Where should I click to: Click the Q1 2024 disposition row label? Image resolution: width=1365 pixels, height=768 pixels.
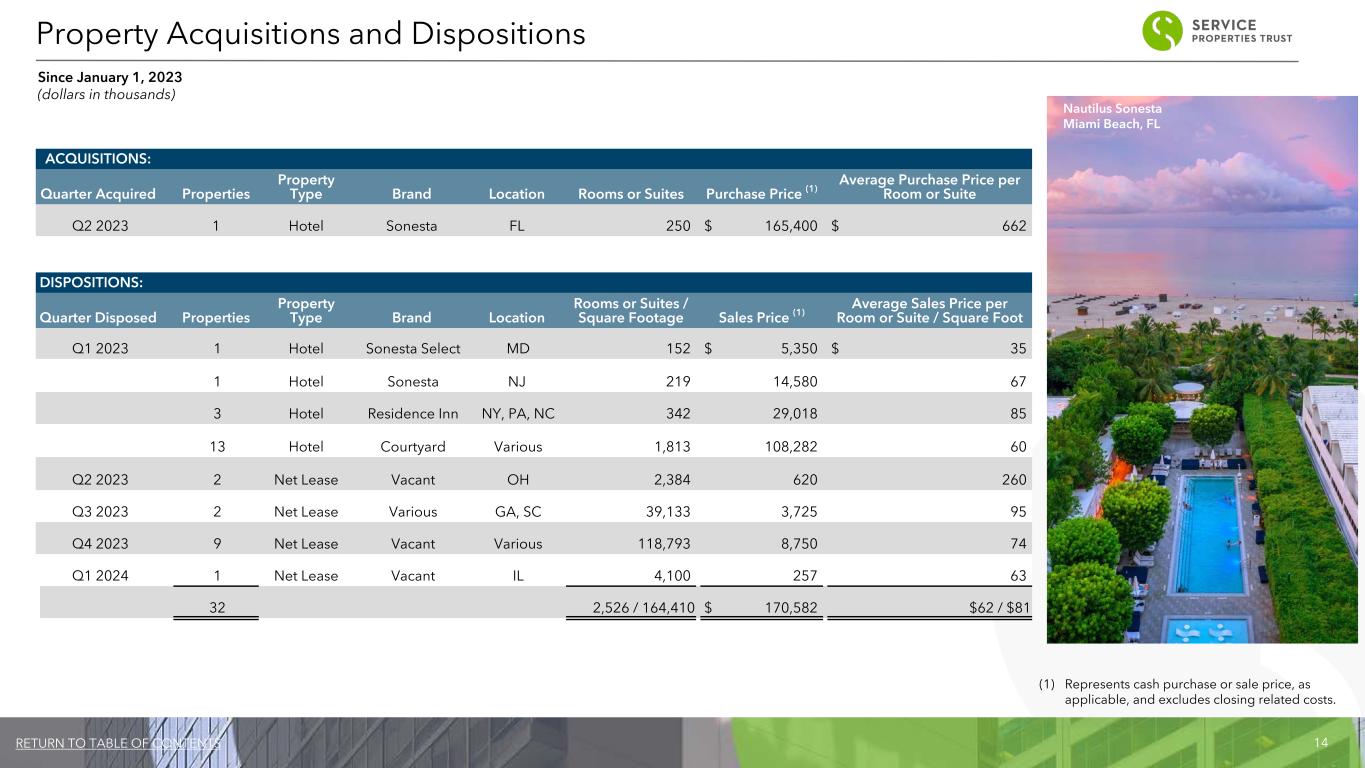click(99, 575)
